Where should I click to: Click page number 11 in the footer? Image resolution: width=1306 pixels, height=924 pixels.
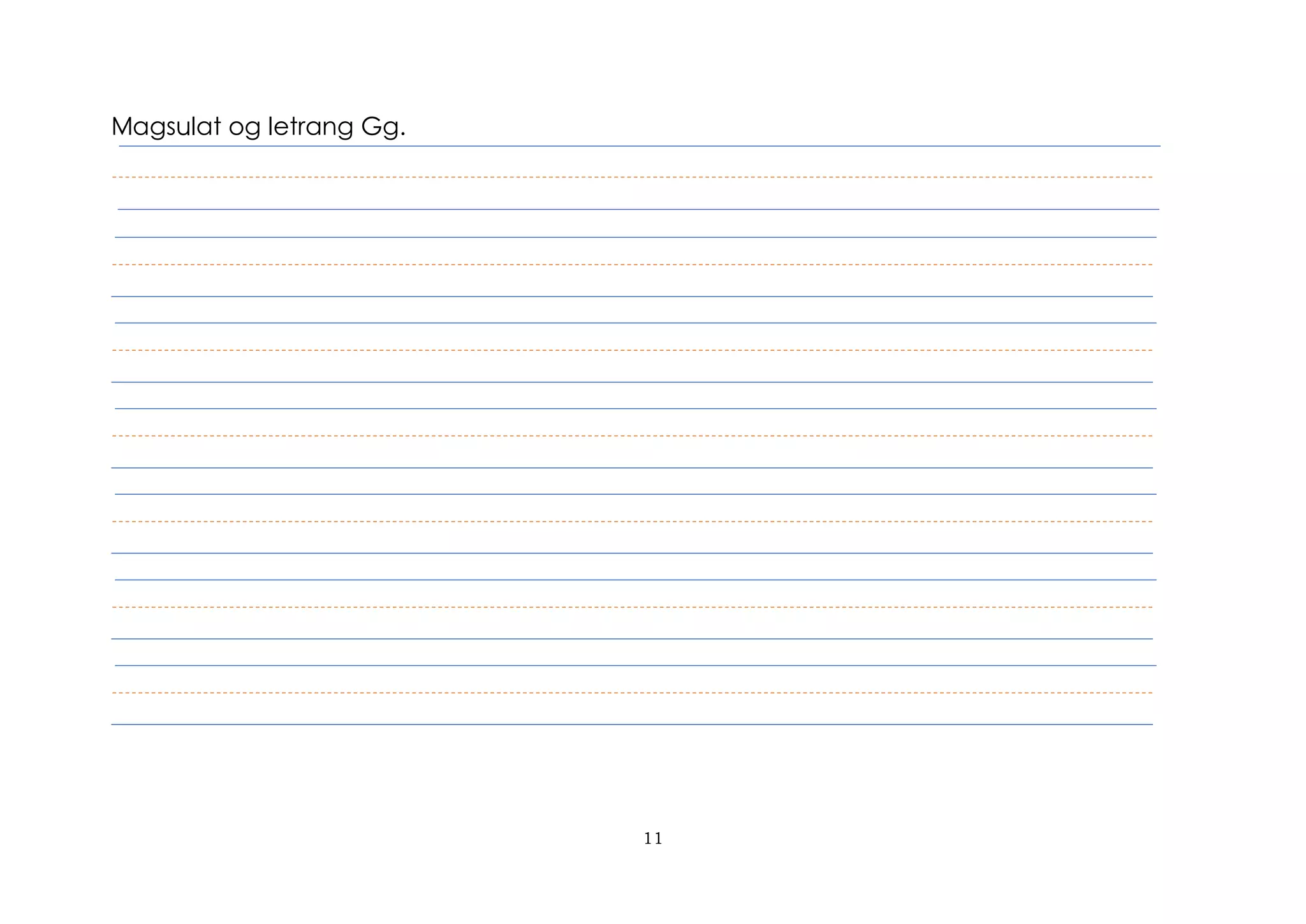[653, 839]
